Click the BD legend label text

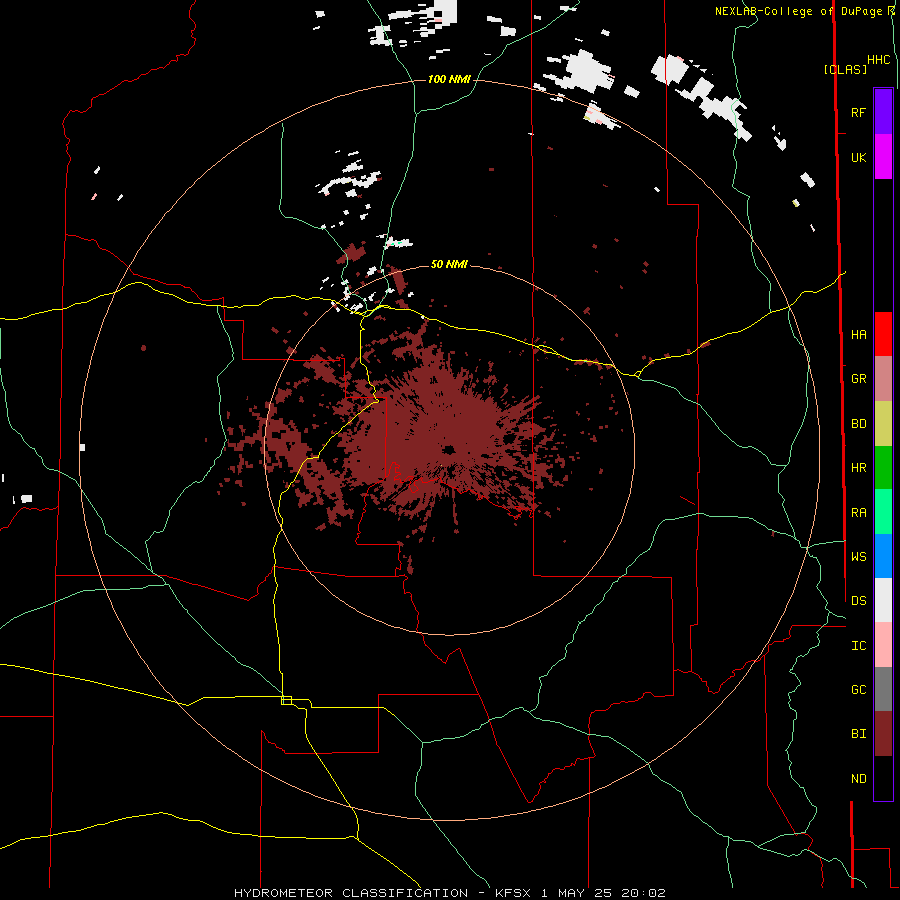859,424
